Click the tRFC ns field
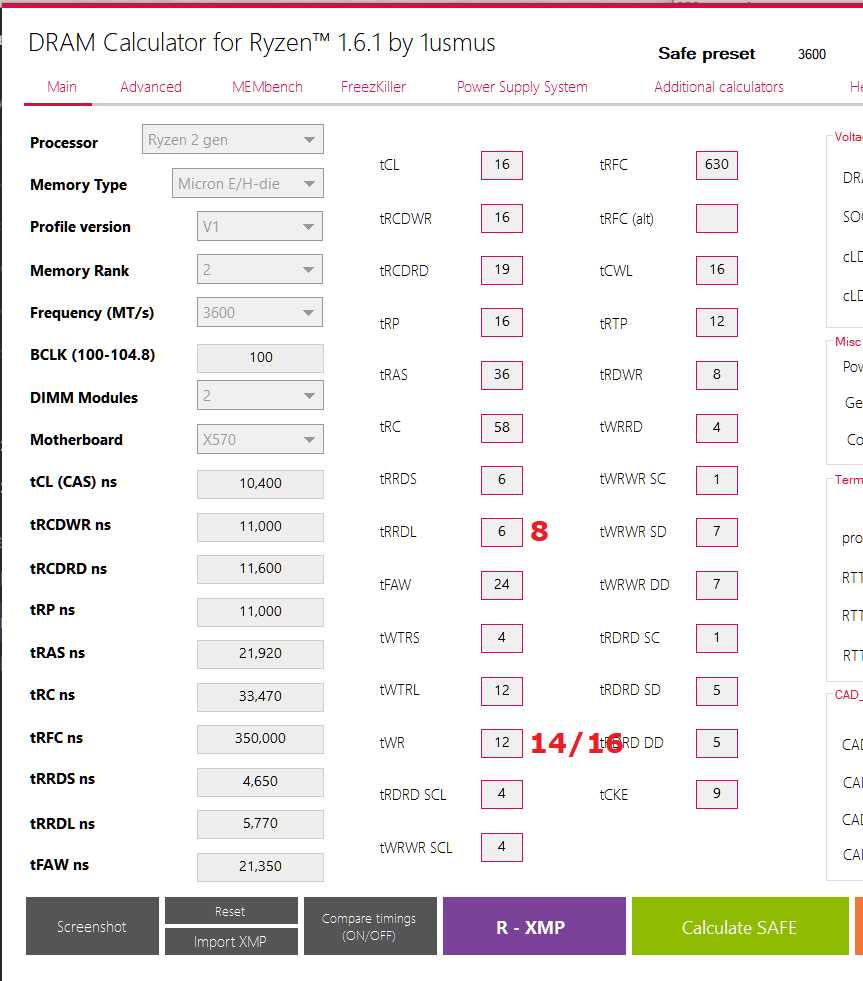The width and height of the screenshot is (863, 981). point(260,739)
